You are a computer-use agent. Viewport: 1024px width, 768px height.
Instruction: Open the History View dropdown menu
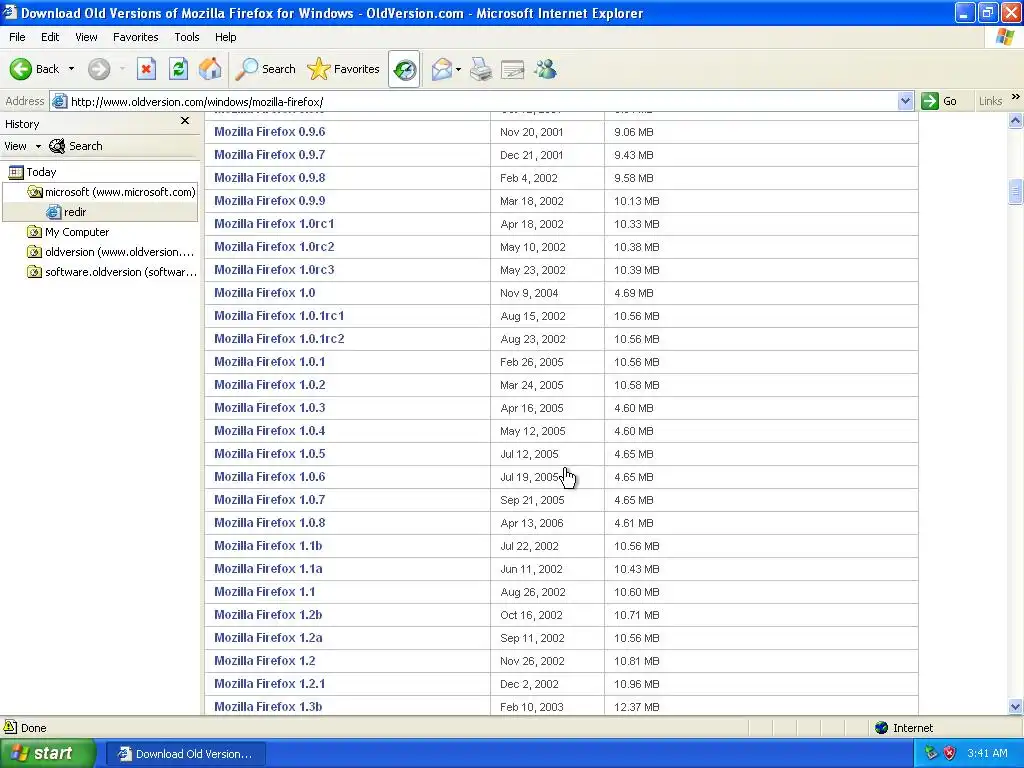pyautogui.click(x=22, y=146)
